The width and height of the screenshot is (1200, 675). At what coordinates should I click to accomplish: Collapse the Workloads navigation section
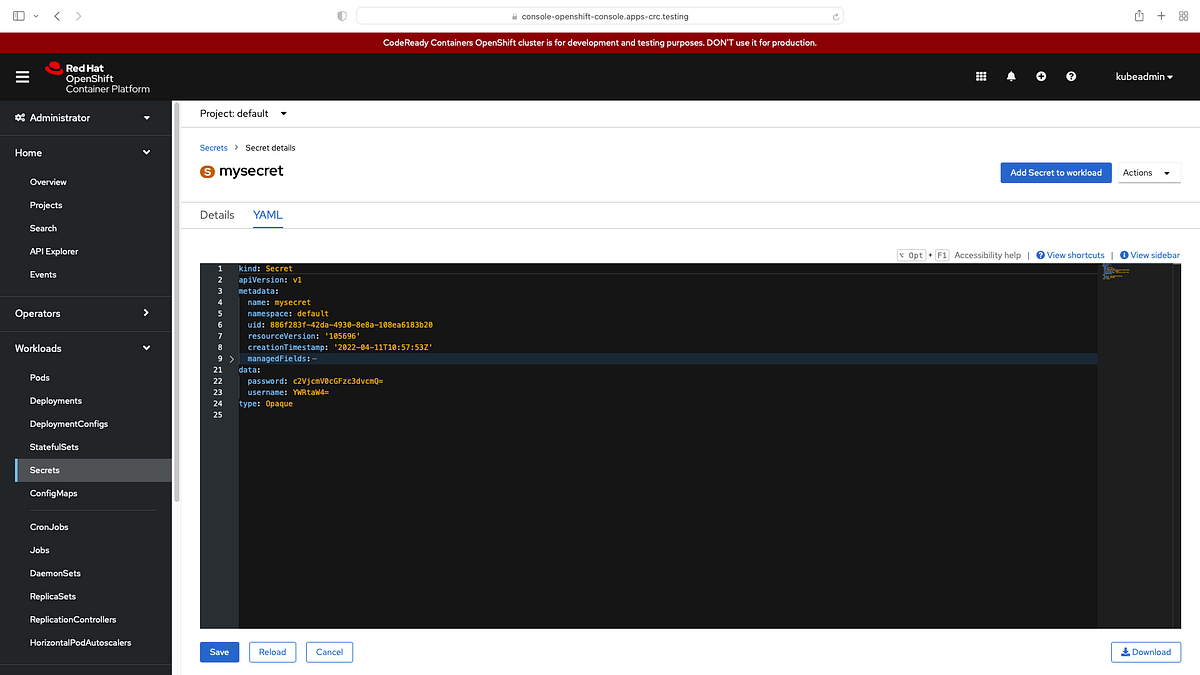[146, 347]
